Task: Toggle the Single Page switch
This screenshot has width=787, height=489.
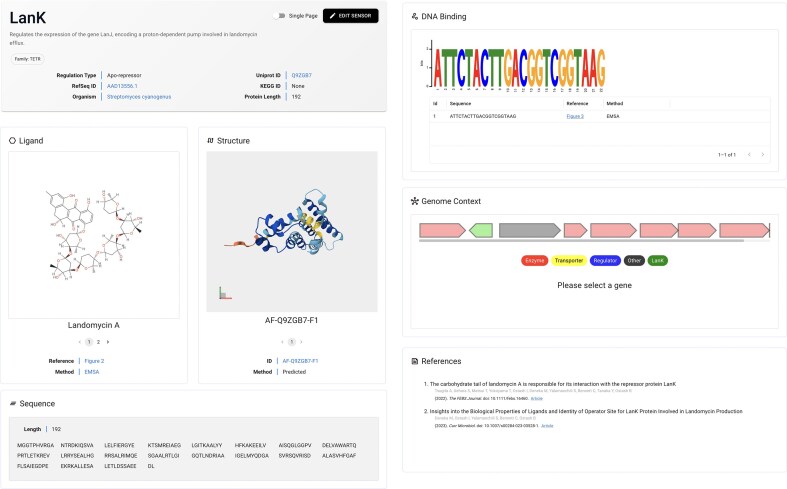Action: coord(280,16)
